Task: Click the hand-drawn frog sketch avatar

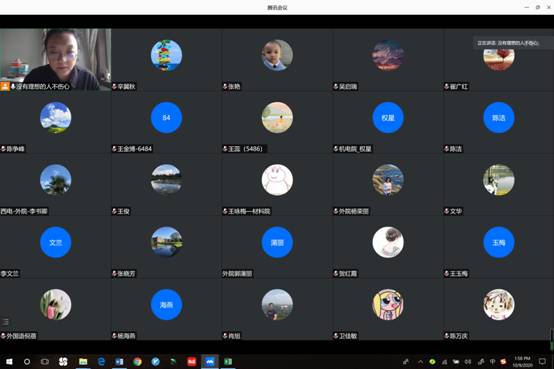Action: coord(277,180)
